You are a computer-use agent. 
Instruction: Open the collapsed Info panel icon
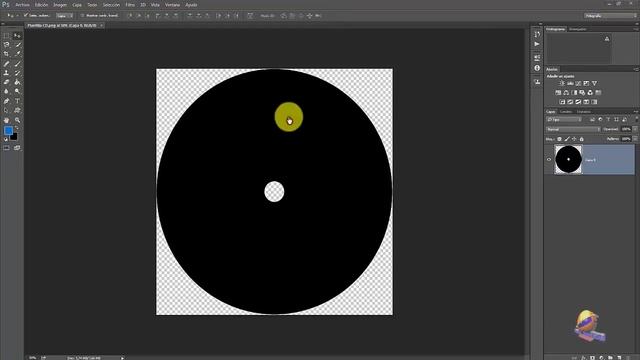point(537,68)
